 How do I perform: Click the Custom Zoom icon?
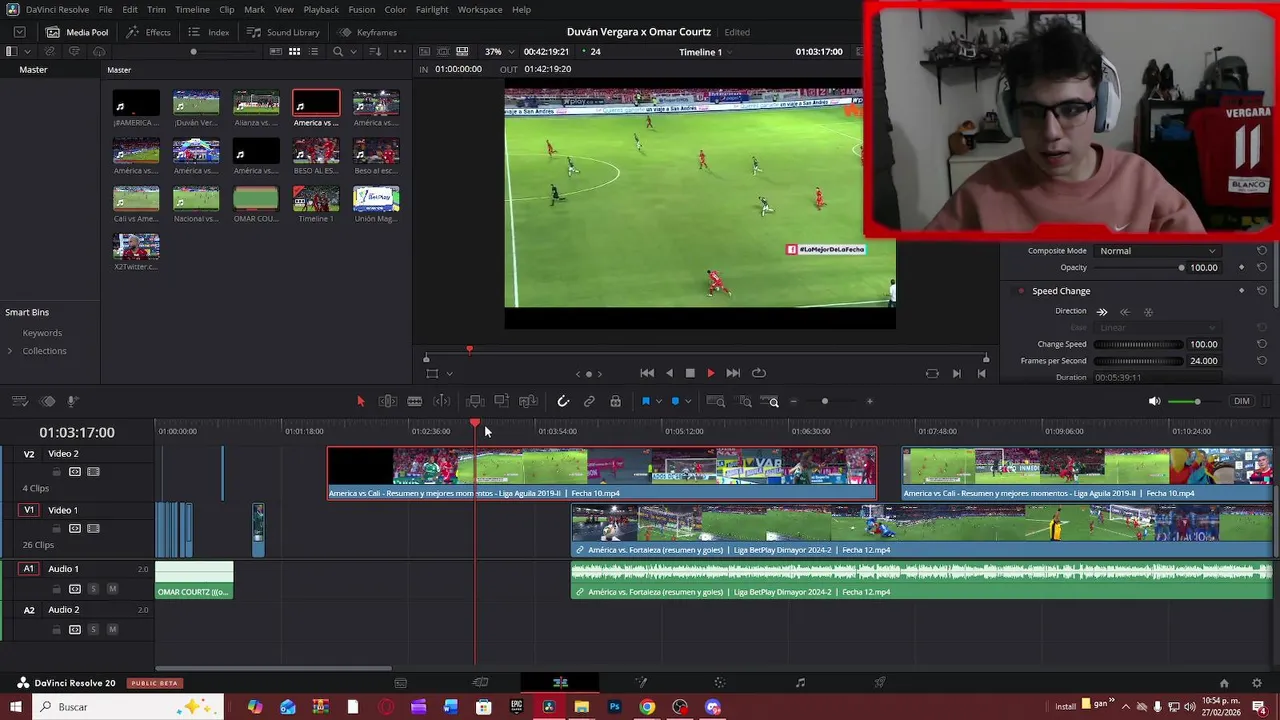[771, 401]
